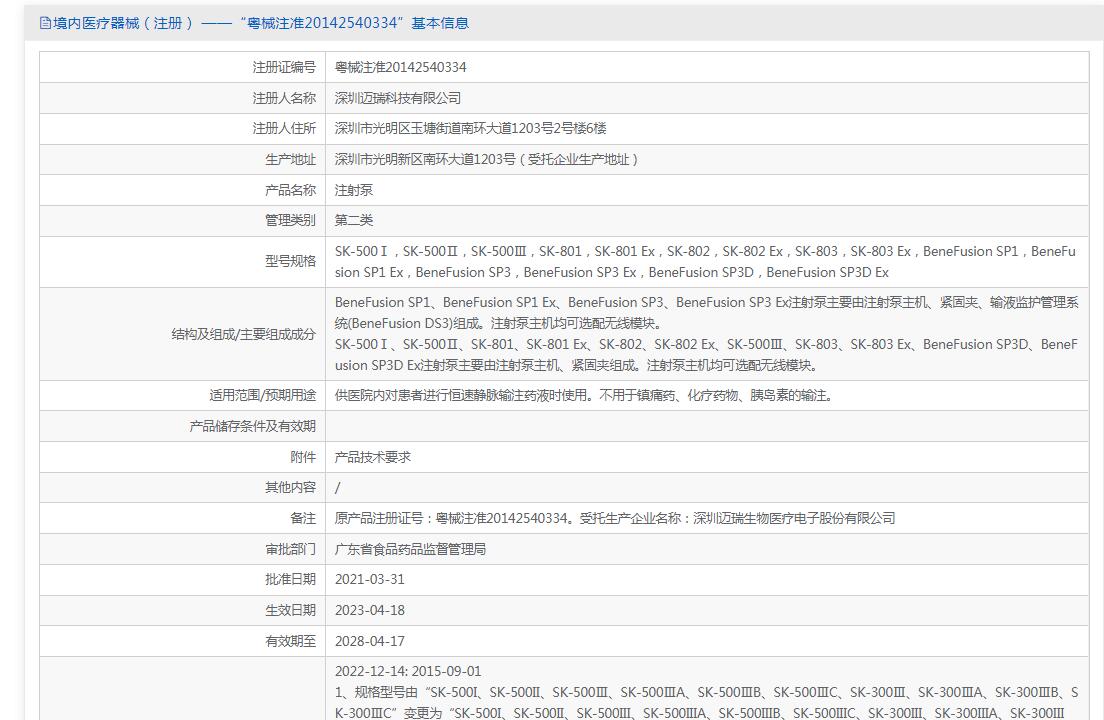Click the 备注 remark text

(x=615, y=519)
